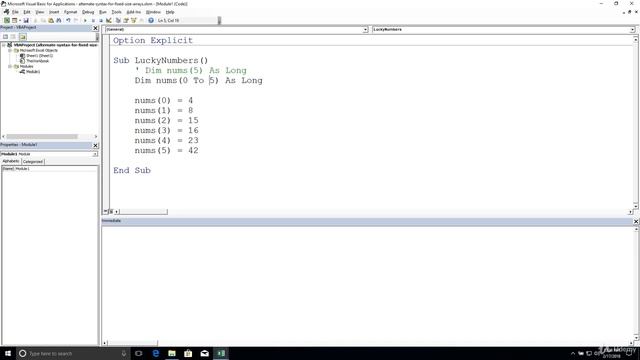640x360 pixels.
Task: Open the Windows Start menu
Action: (8, 353)
